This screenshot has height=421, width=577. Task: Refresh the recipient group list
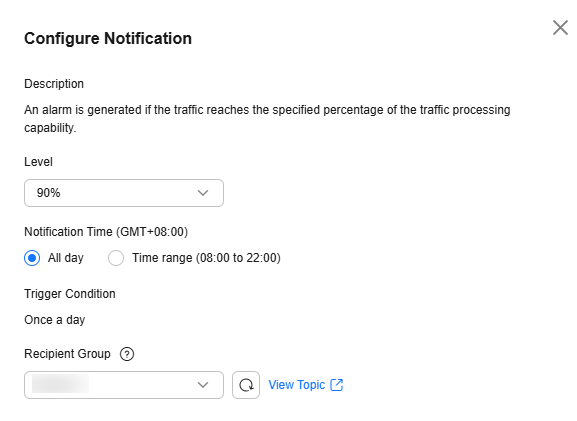click(x=246, y=385)
